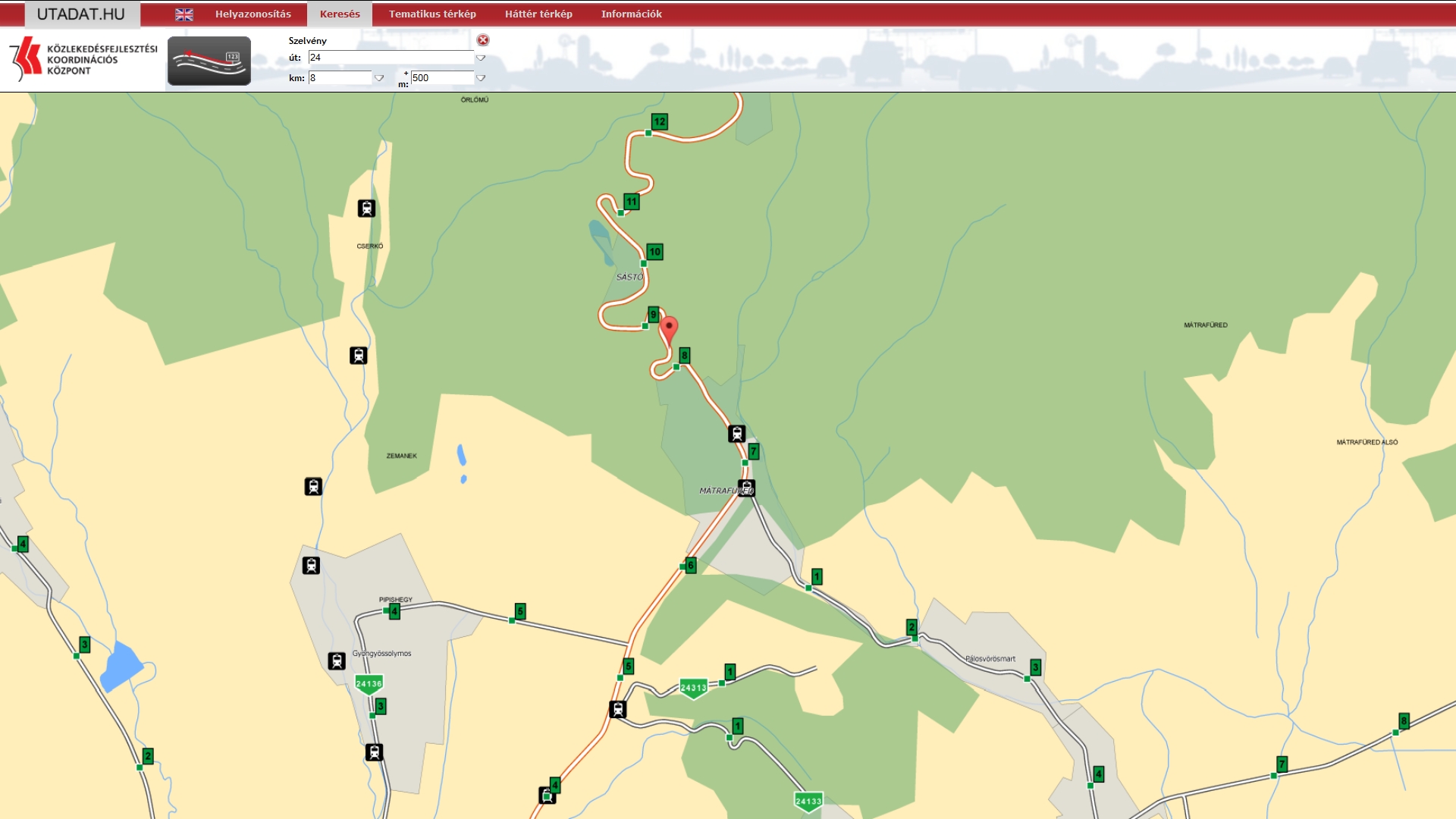Click the road section search icon
The height and width of the screenshot is (819, 1456).
point(209,61)
